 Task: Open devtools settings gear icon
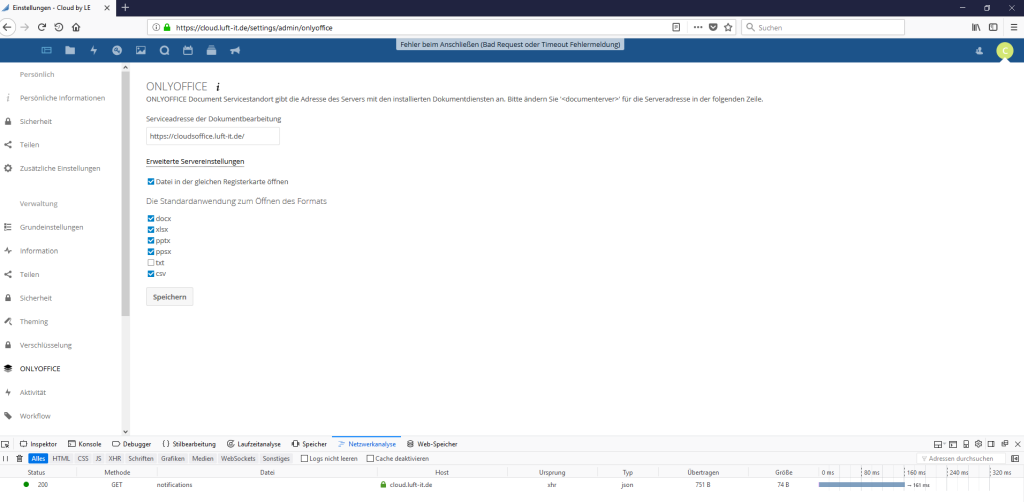click(978, 444)
